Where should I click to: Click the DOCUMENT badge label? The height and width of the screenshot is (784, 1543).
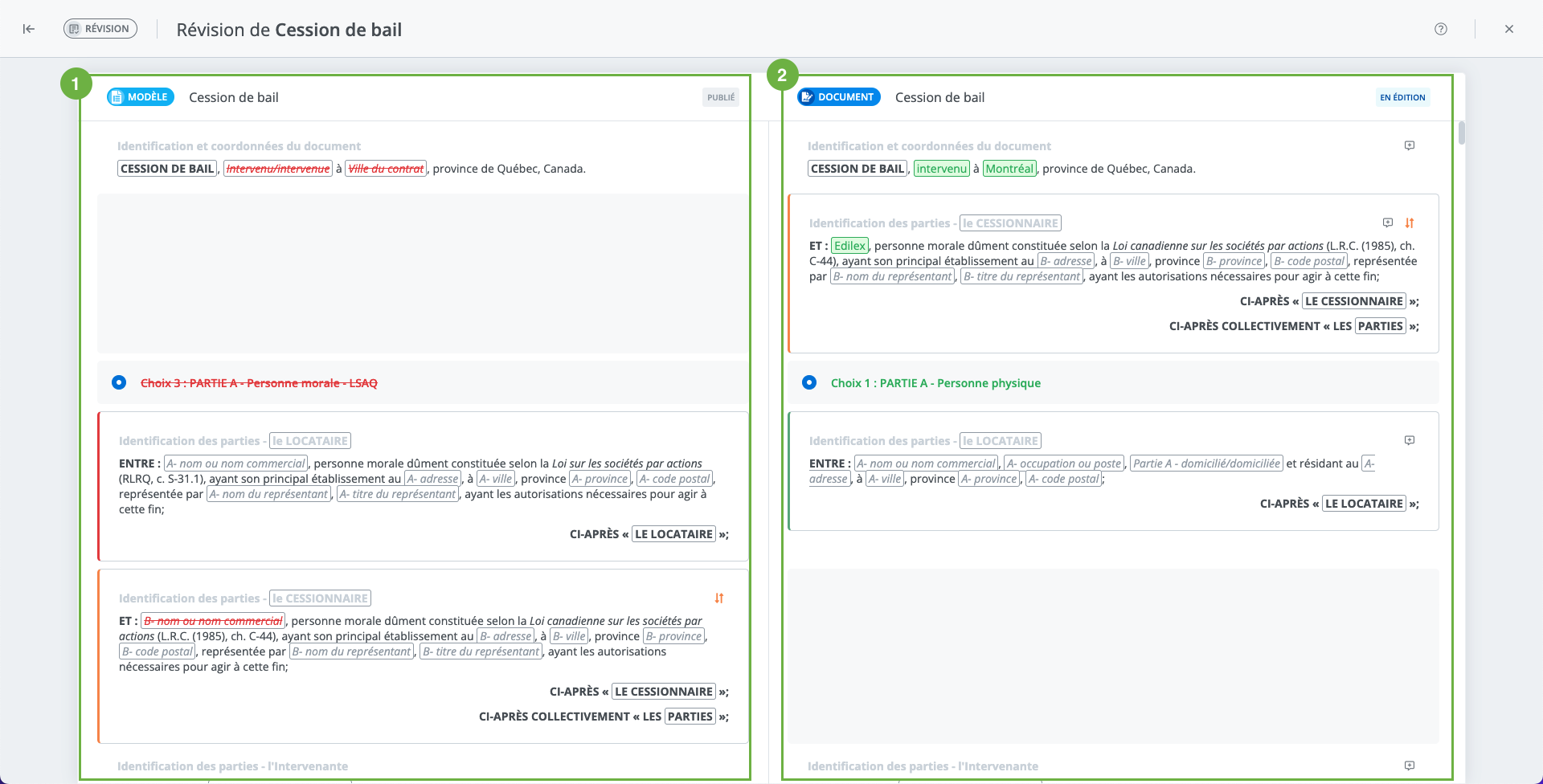838,97
